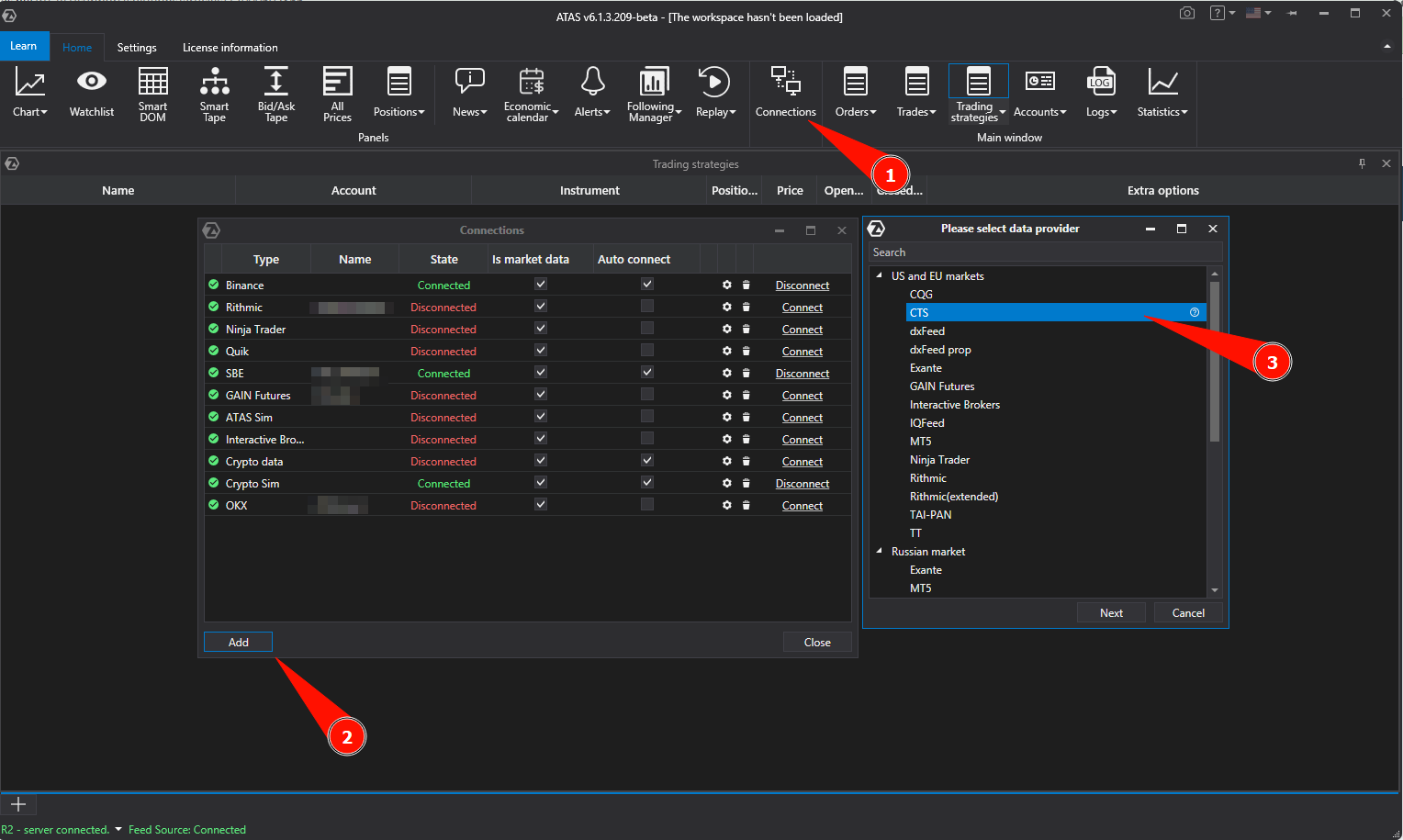1403x840 pixels.
Task: Enable Auto connect for Rithmic
Action: click(x=647, y=307)
